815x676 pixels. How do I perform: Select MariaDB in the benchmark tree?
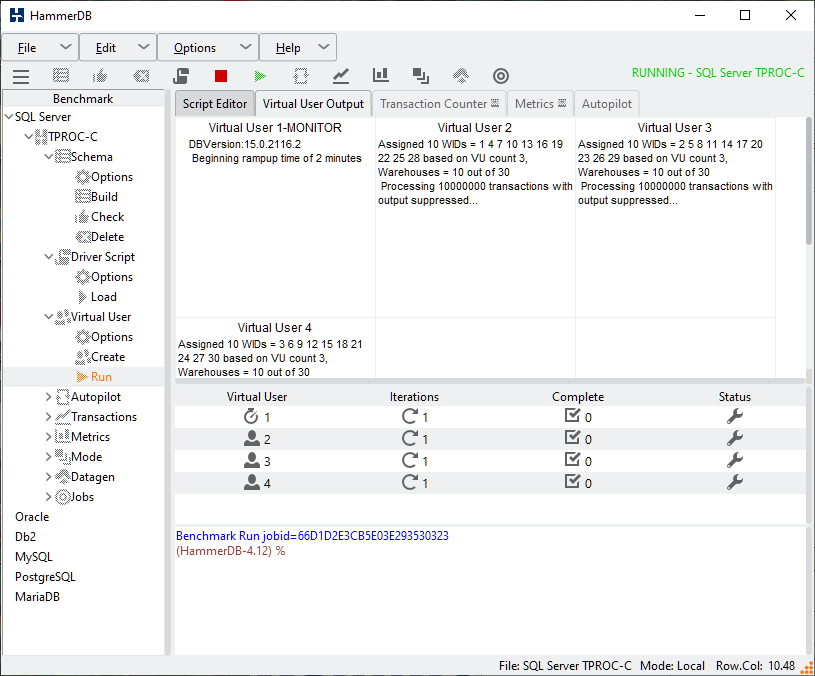pos(37,597)
